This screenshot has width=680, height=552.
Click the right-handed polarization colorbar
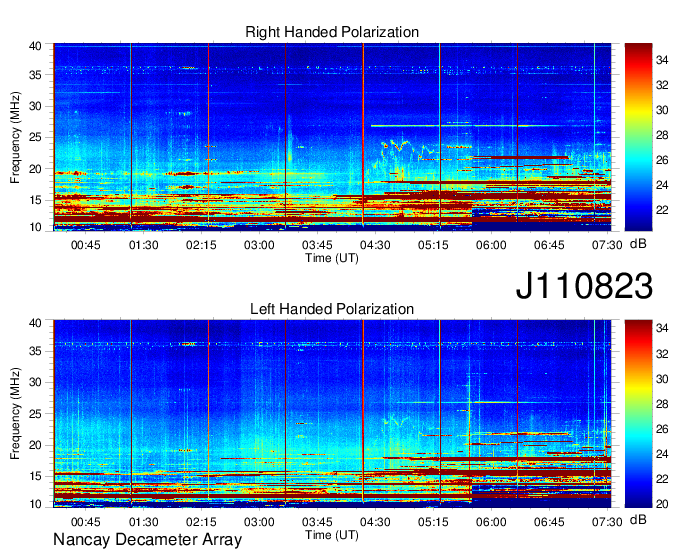pyautogui.click(x=638, y=137)
